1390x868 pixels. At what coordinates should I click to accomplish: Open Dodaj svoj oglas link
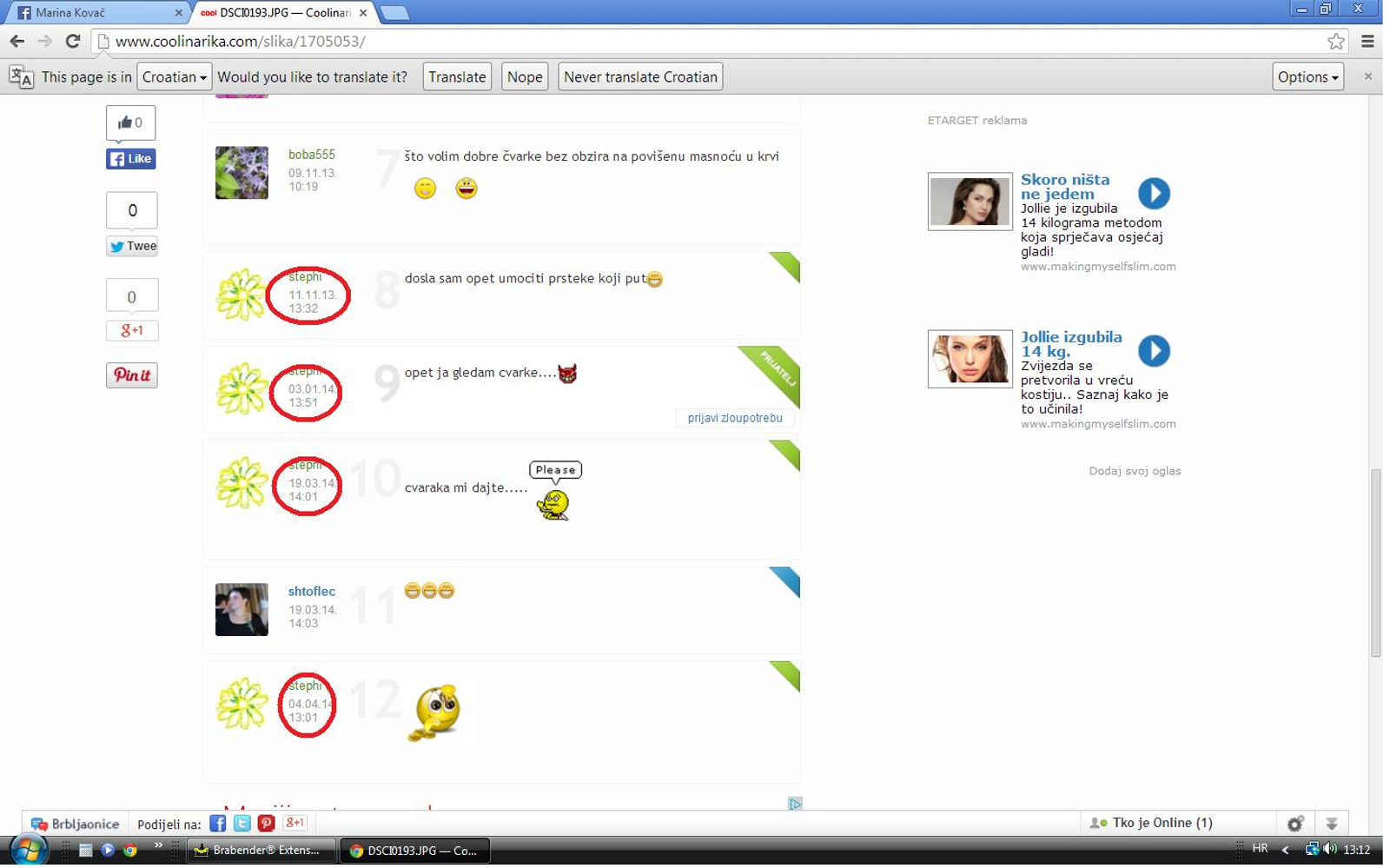pos(1135,471)
